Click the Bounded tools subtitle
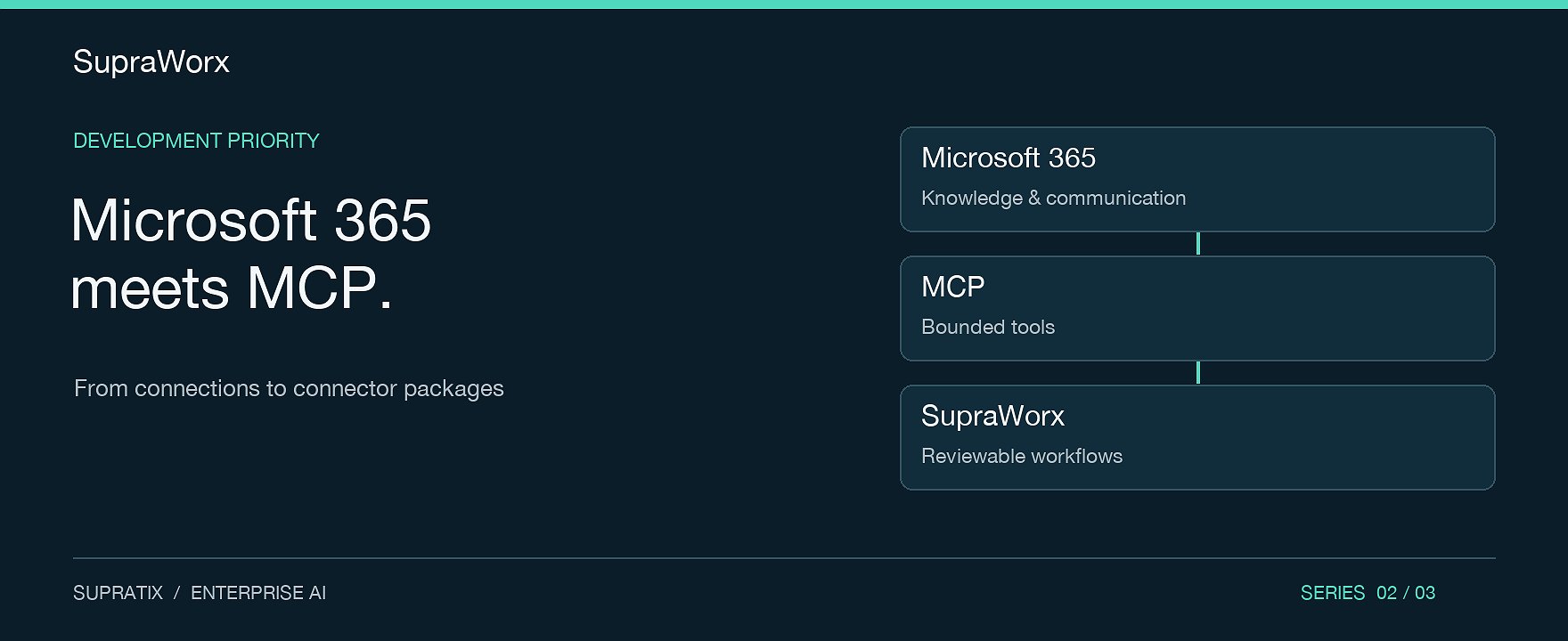The width and height of the screenshot is (1568, 641). coord(988,327)
